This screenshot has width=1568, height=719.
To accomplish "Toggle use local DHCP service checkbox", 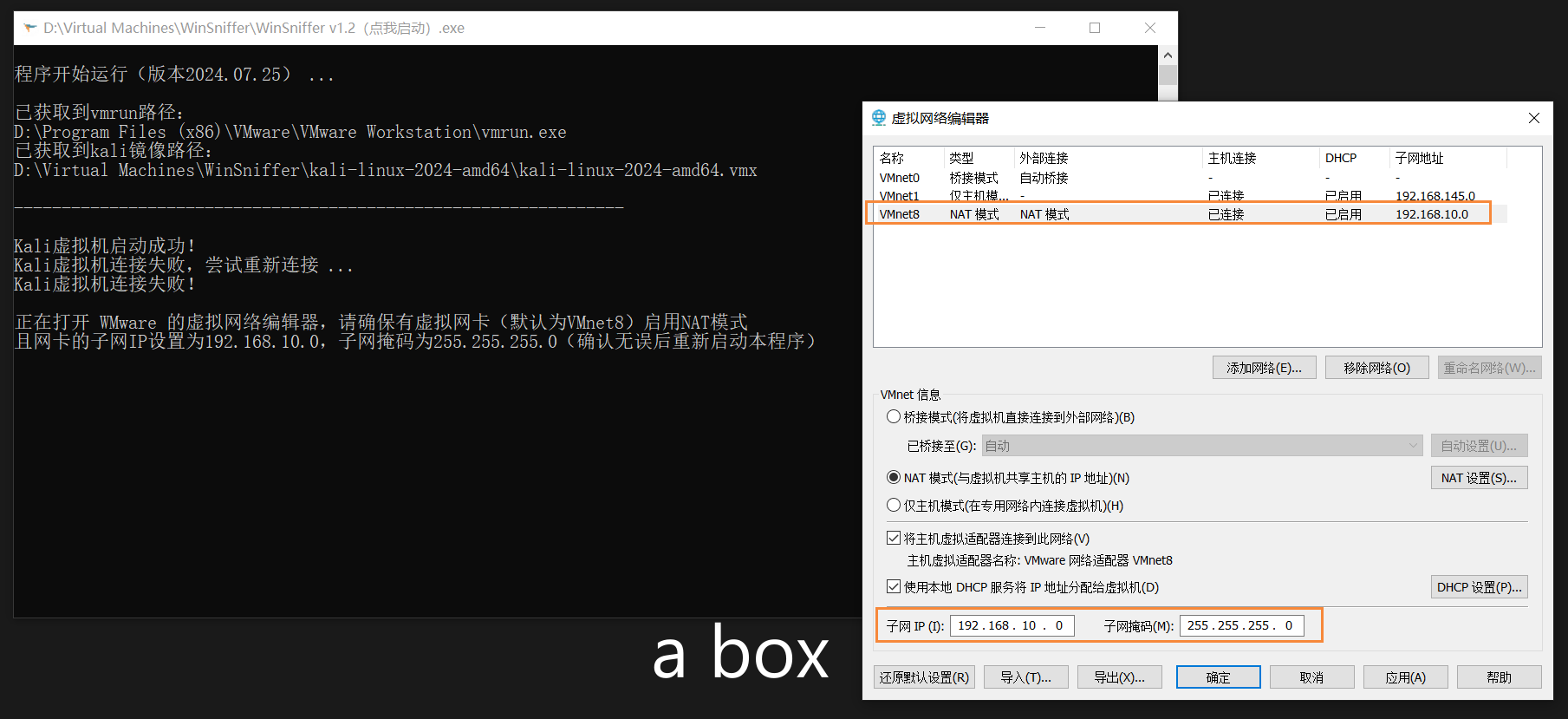I will coord(894,587).
